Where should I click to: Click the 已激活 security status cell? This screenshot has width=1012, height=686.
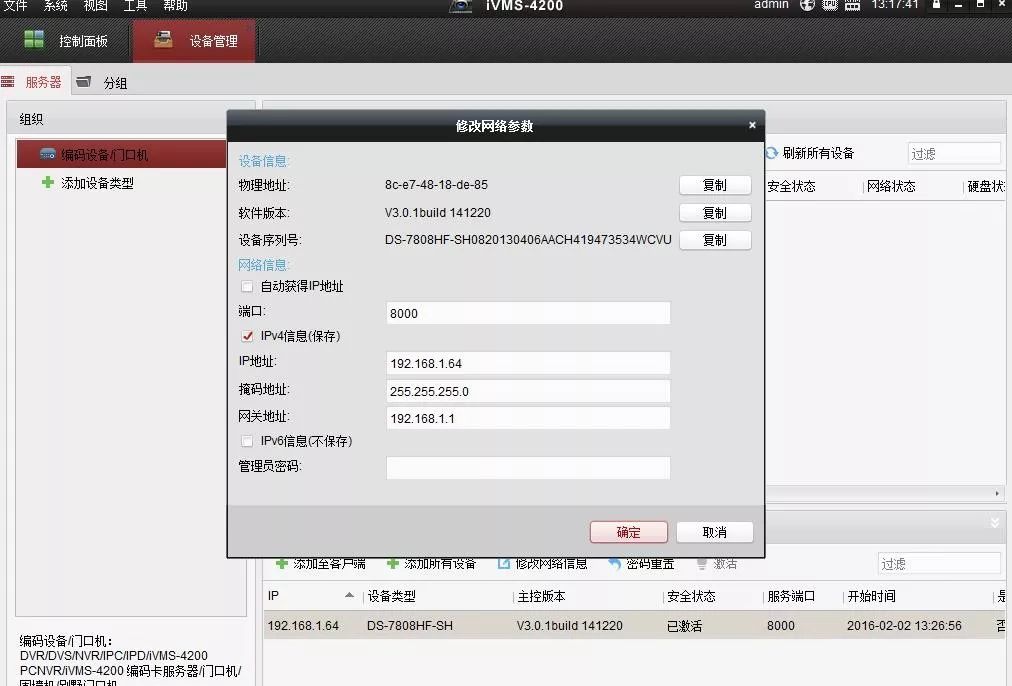(684, 625)
